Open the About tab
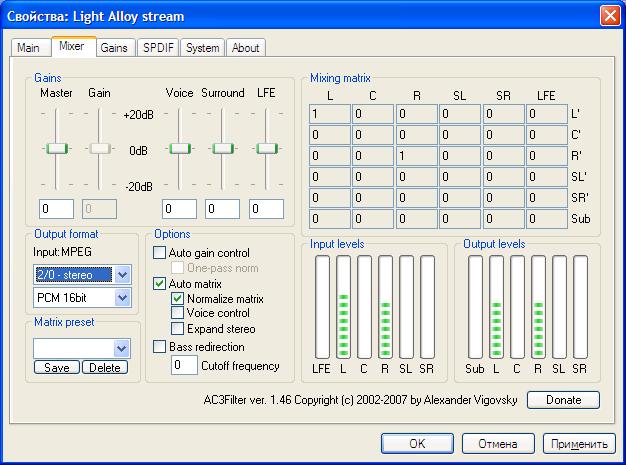Image resolution: width=626 pixels, height=465 pixels. point(245,48)
